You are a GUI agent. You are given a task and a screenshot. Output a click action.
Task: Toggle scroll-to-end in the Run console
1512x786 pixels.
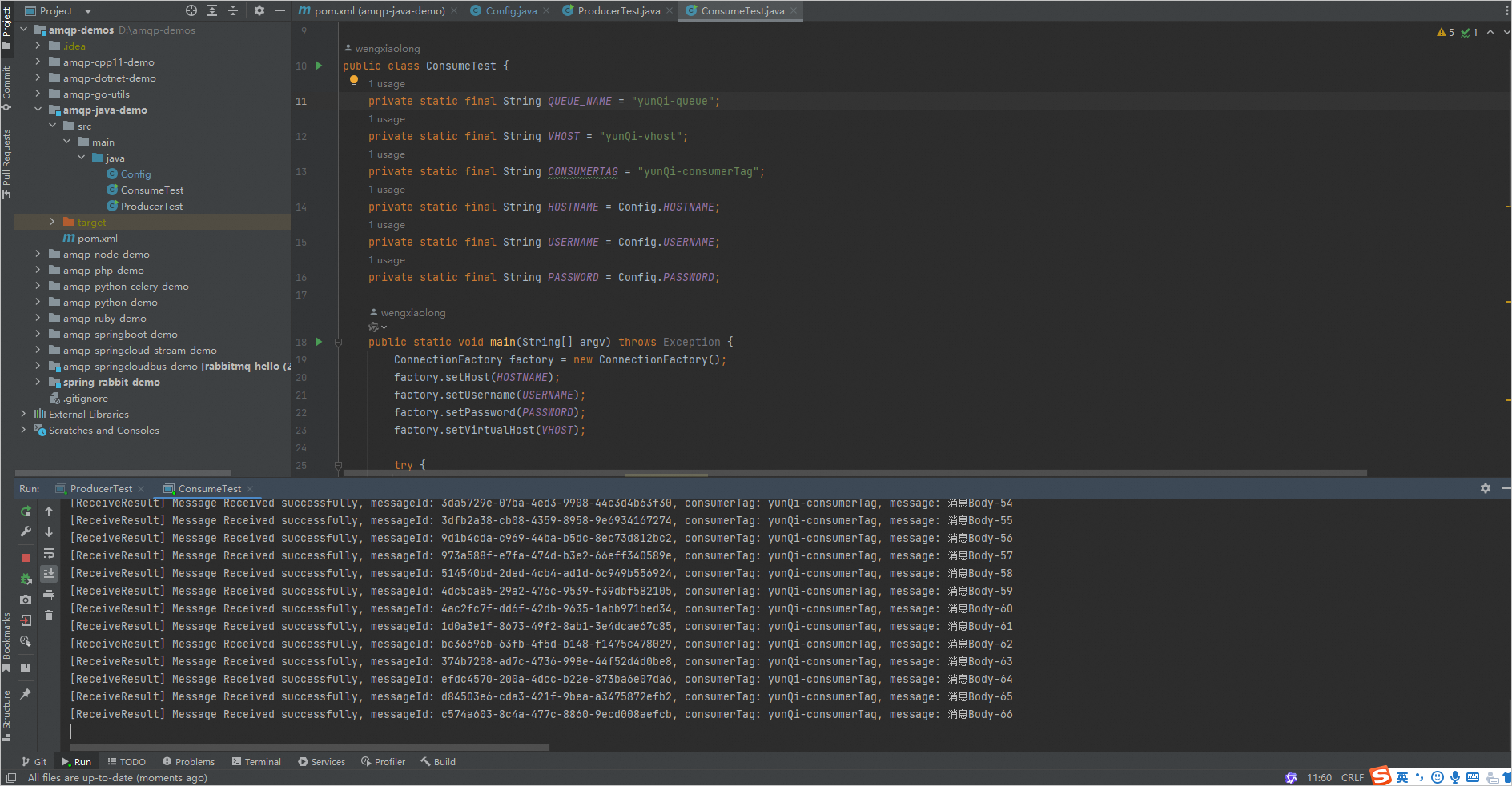49,574
